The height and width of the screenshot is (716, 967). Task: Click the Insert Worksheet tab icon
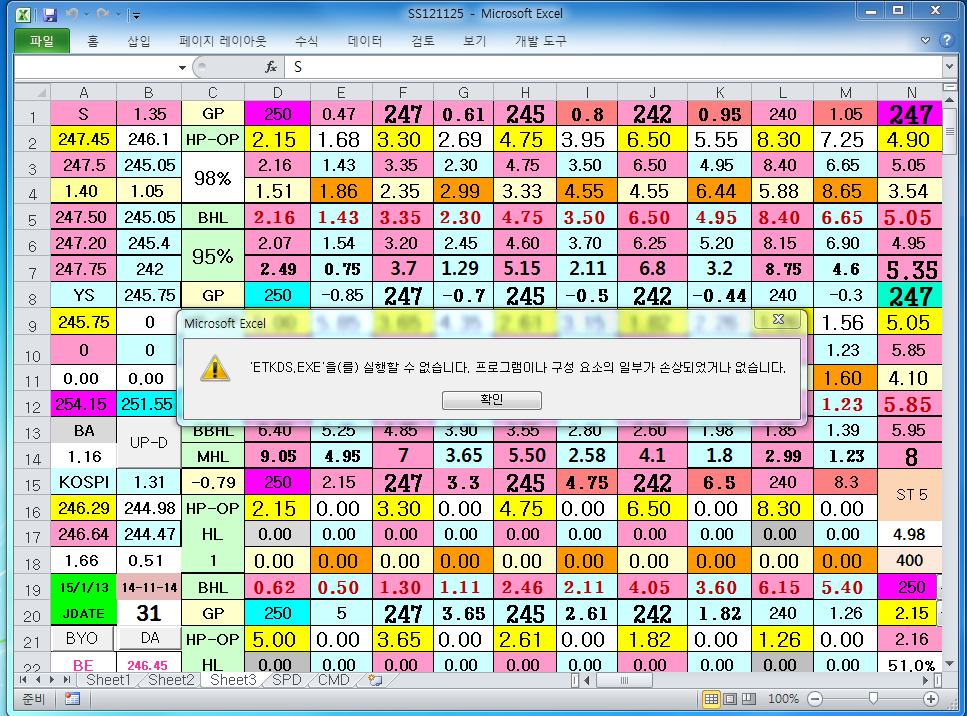tap(376, 680)
